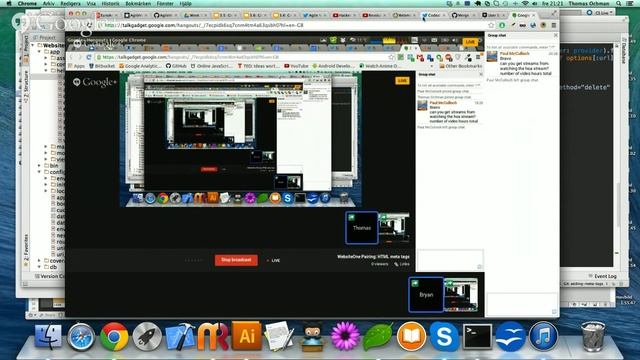This screenshot has height=360, width=640.
Task: Open the Redigera menu
Action: (70, 3)
